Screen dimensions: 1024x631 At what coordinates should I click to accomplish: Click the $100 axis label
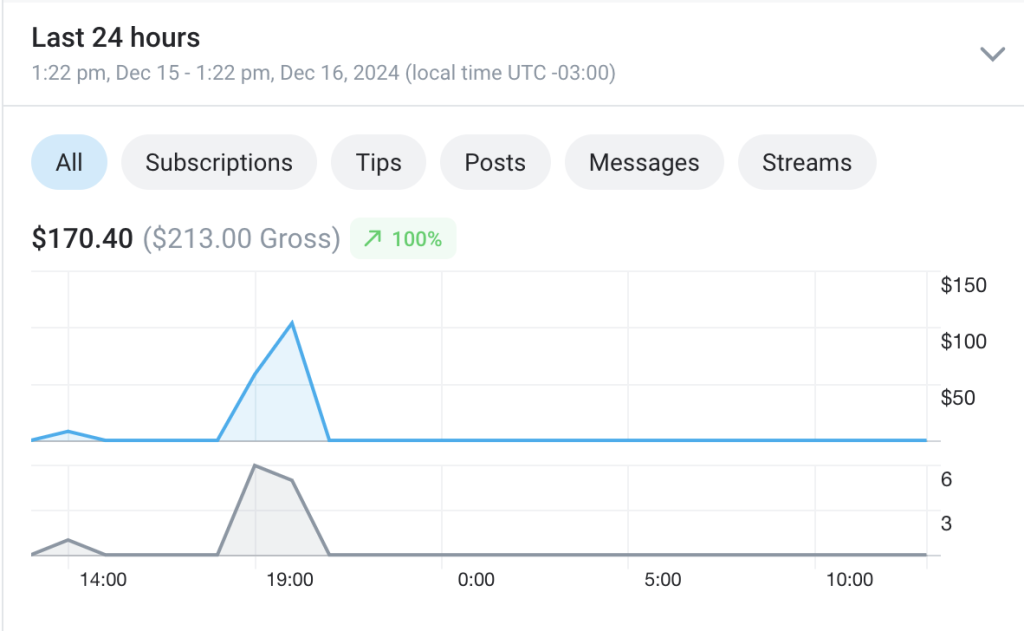pos(963,341)
